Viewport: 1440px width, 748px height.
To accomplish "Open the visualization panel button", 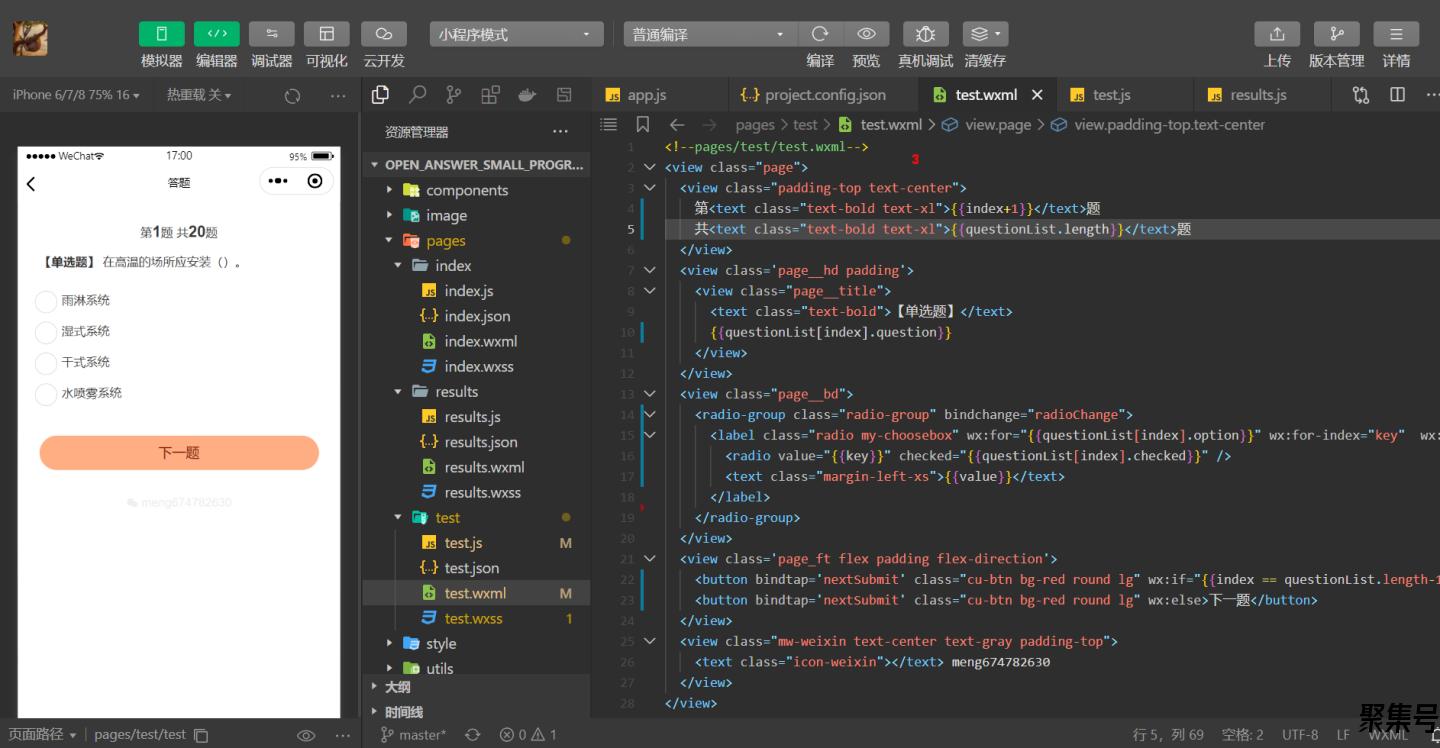I will click(326, 34).
